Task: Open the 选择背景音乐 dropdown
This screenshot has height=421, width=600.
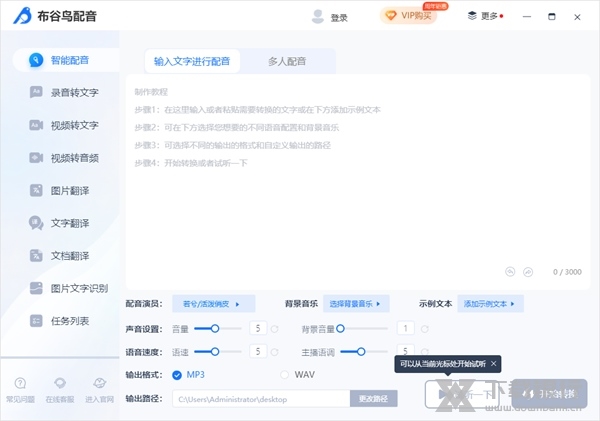Action: tap(356, 304)
